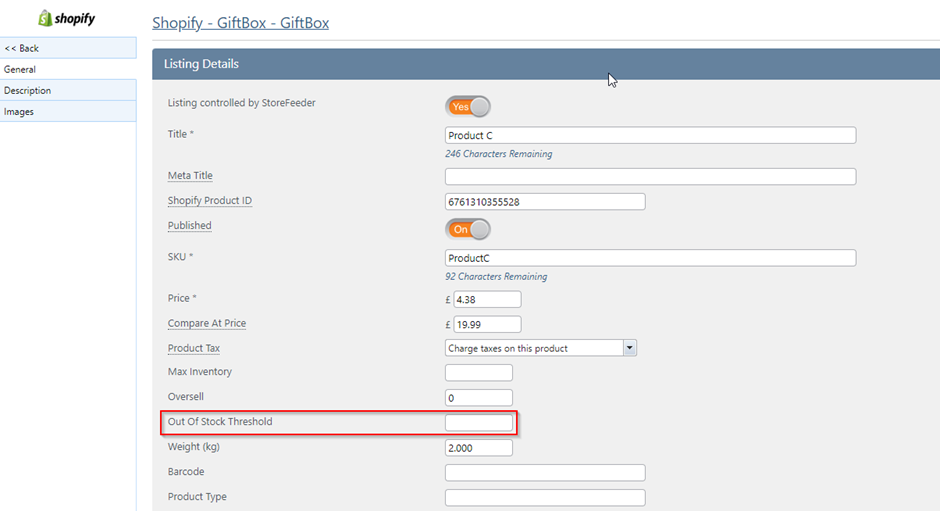Click the Published label link
Viewport: 940px width, 511px height.
pyautogui.click(x=189, y=226)
